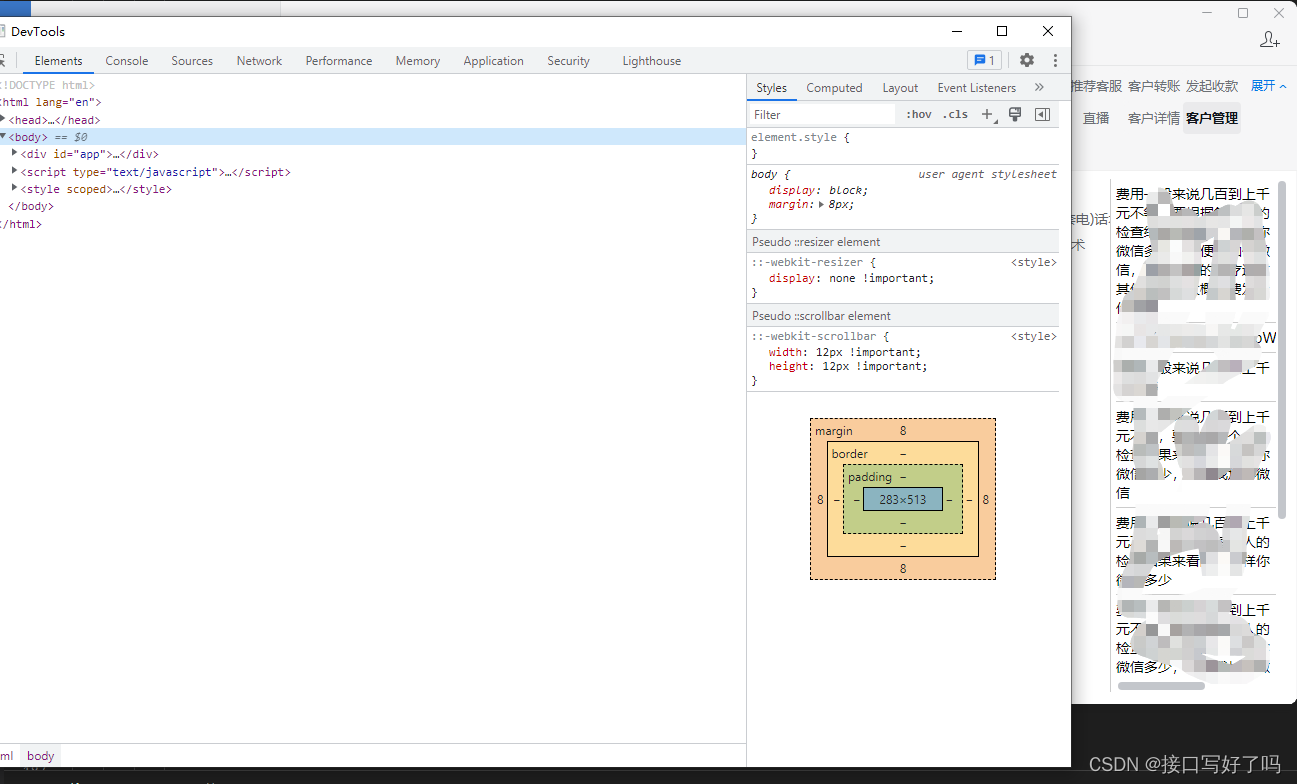Click 客户转账 in background window
The image size is (1297, 784).
click(x=1154, y=86)
